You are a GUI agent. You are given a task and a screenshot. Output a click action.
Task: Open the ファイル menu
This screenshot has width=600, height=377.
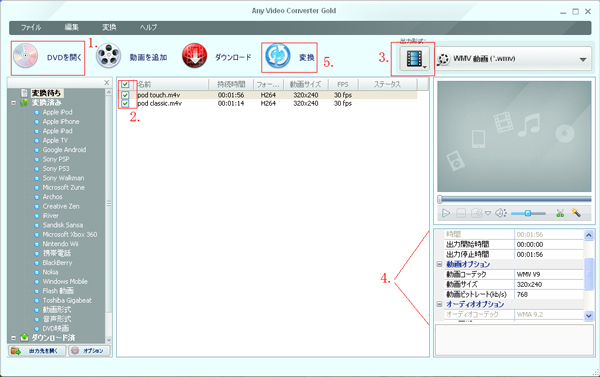click(x=31, y=28)
